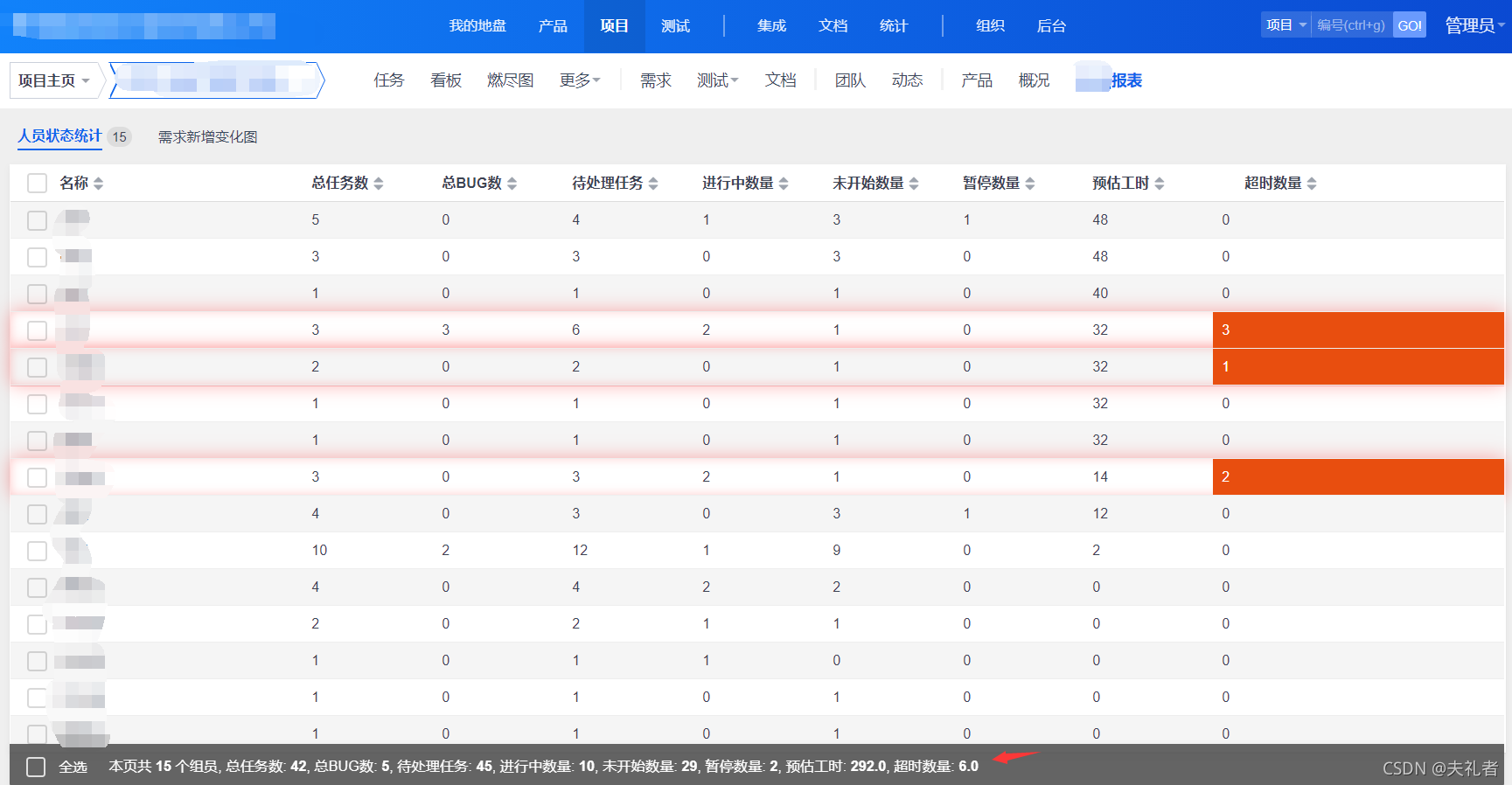Check the row with 超时数量 3
The width and height of the screenshot is (1512, 785).
[x=37, y=330]
